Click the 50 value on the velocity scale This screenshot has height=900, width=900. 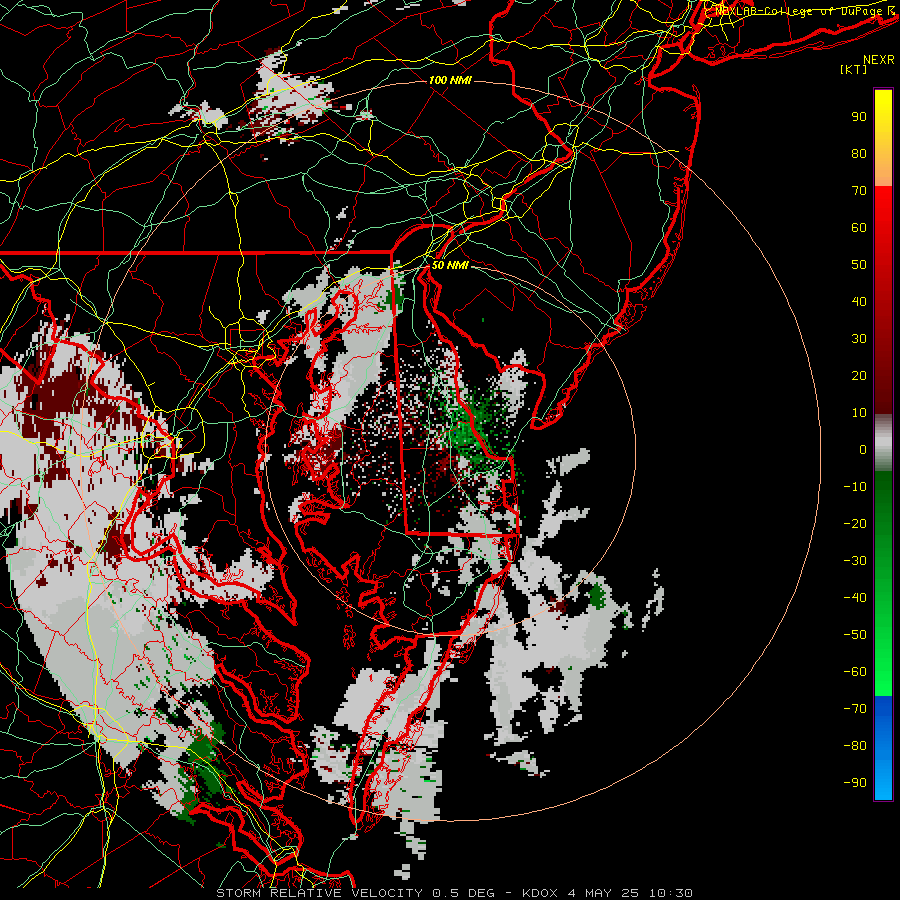tap(859, 265)
